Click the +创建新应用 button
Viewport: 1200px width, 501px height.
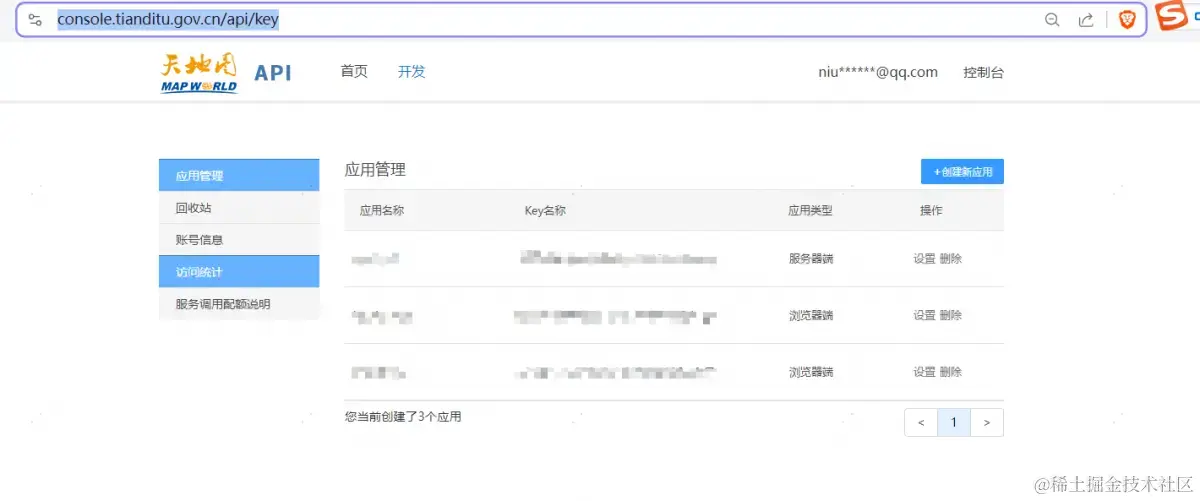tap(962, 172)
